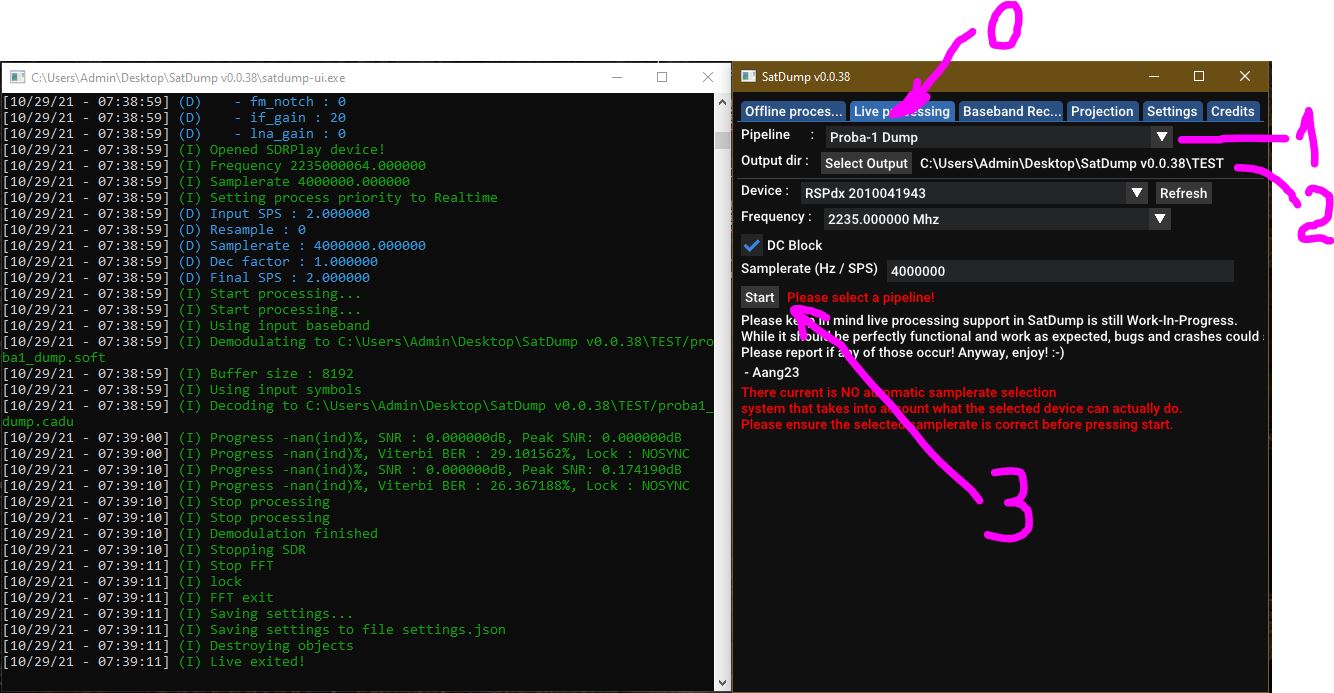
Task: Expand the Pipeline dropdown arrow
Action: (x=1161, y=137)
